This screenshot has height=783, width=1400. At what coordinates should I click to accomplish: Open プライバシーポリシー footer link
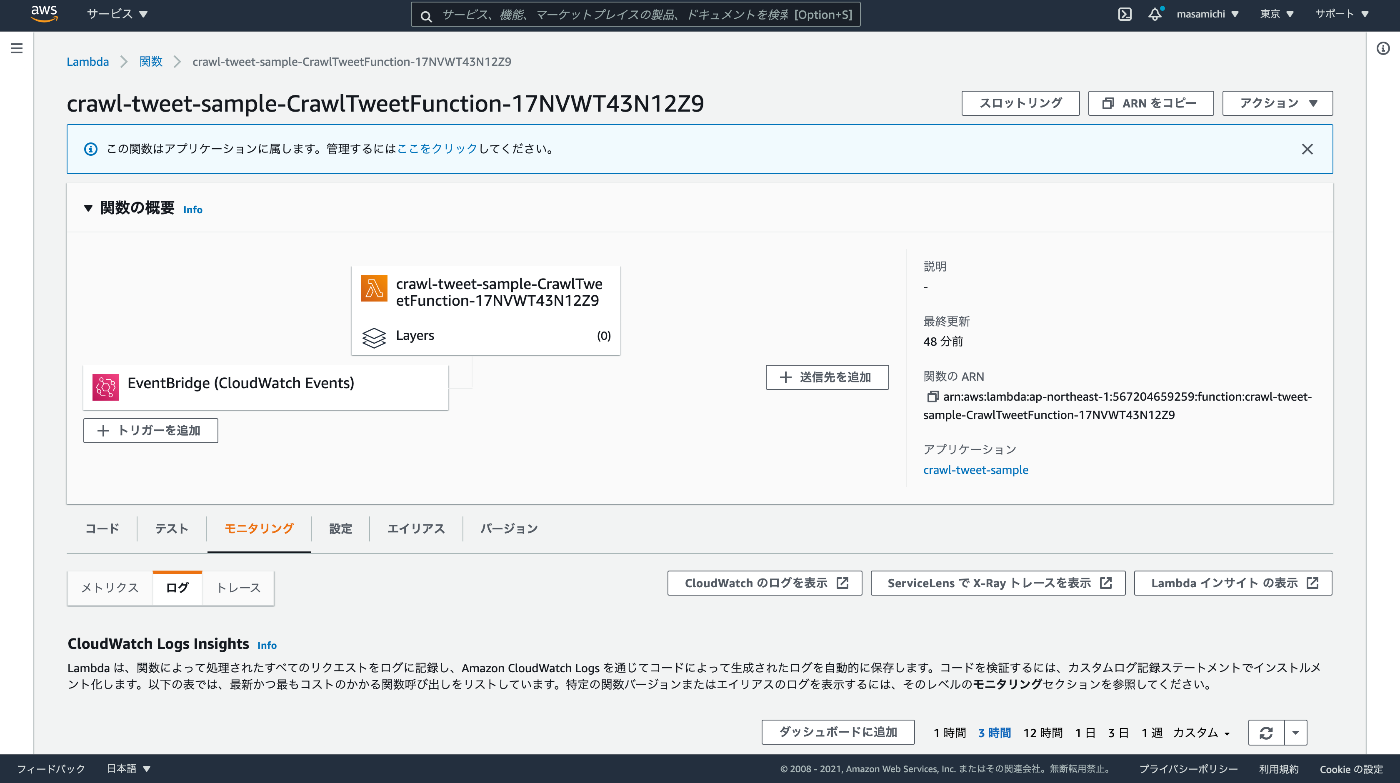pos(1188,769)
